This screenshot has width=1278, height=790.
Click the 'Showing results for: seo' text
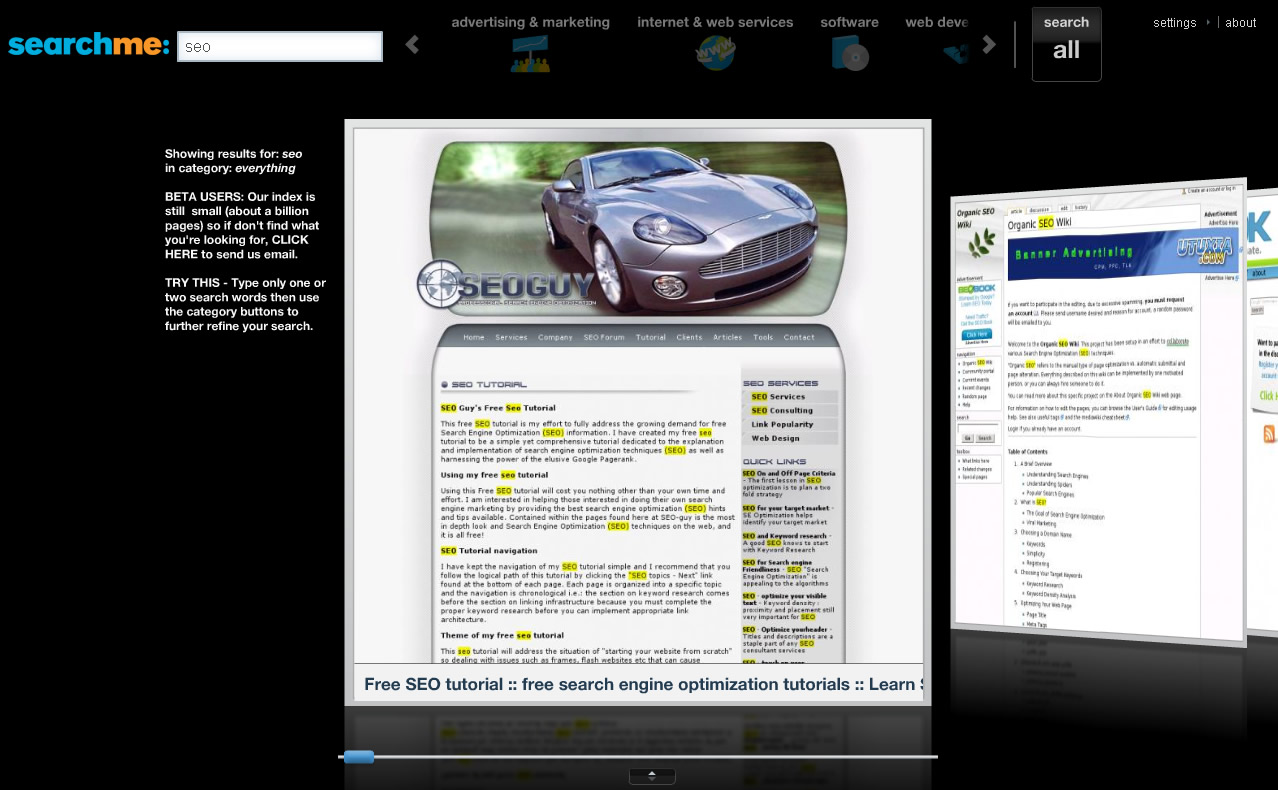(233, 154)
